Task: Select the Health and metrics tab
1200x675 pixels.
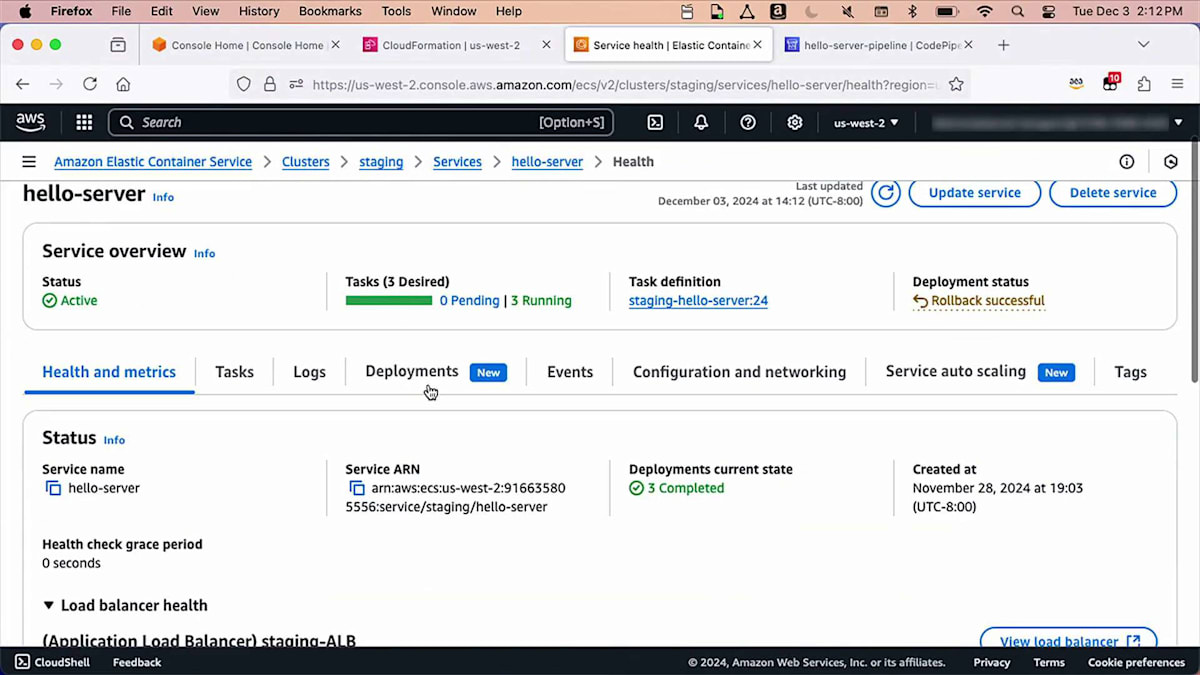Action: pos(109,372)
